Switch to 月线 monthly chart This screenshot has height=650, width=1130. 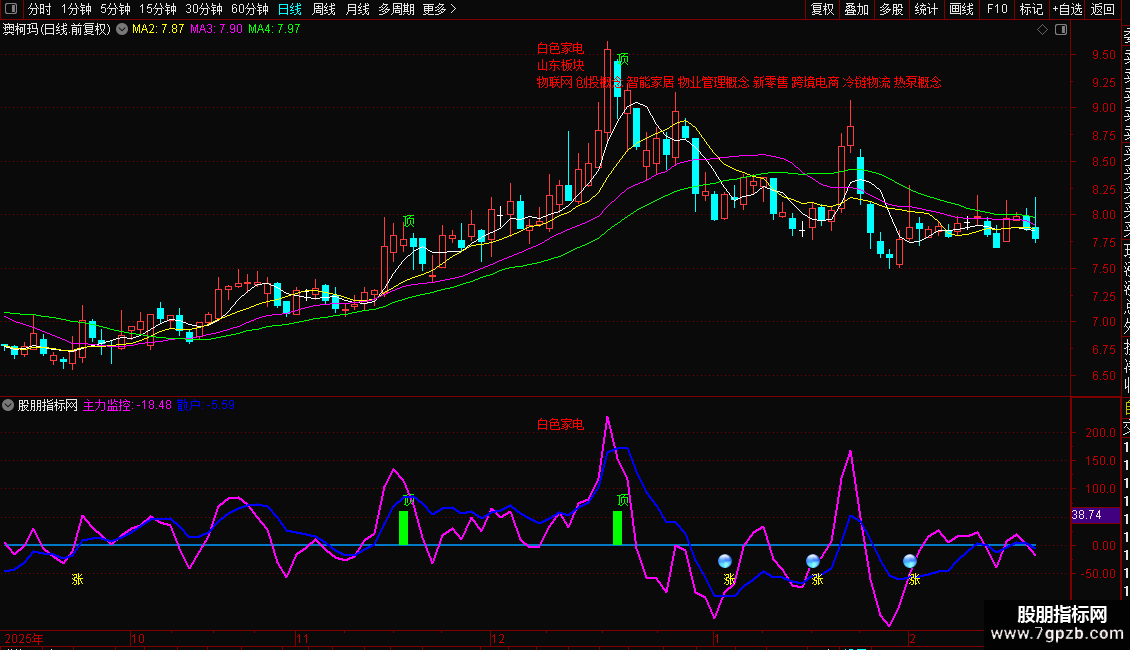tap(357, 9)
